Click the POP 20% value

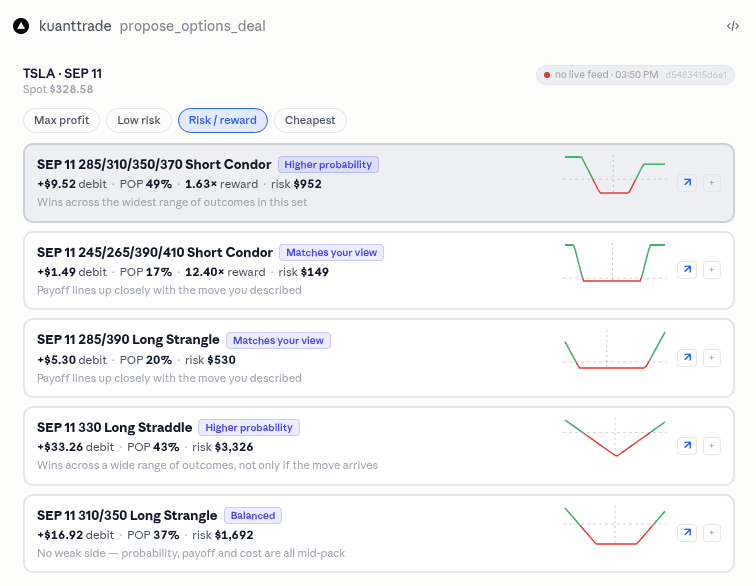(x=146, y=360)
